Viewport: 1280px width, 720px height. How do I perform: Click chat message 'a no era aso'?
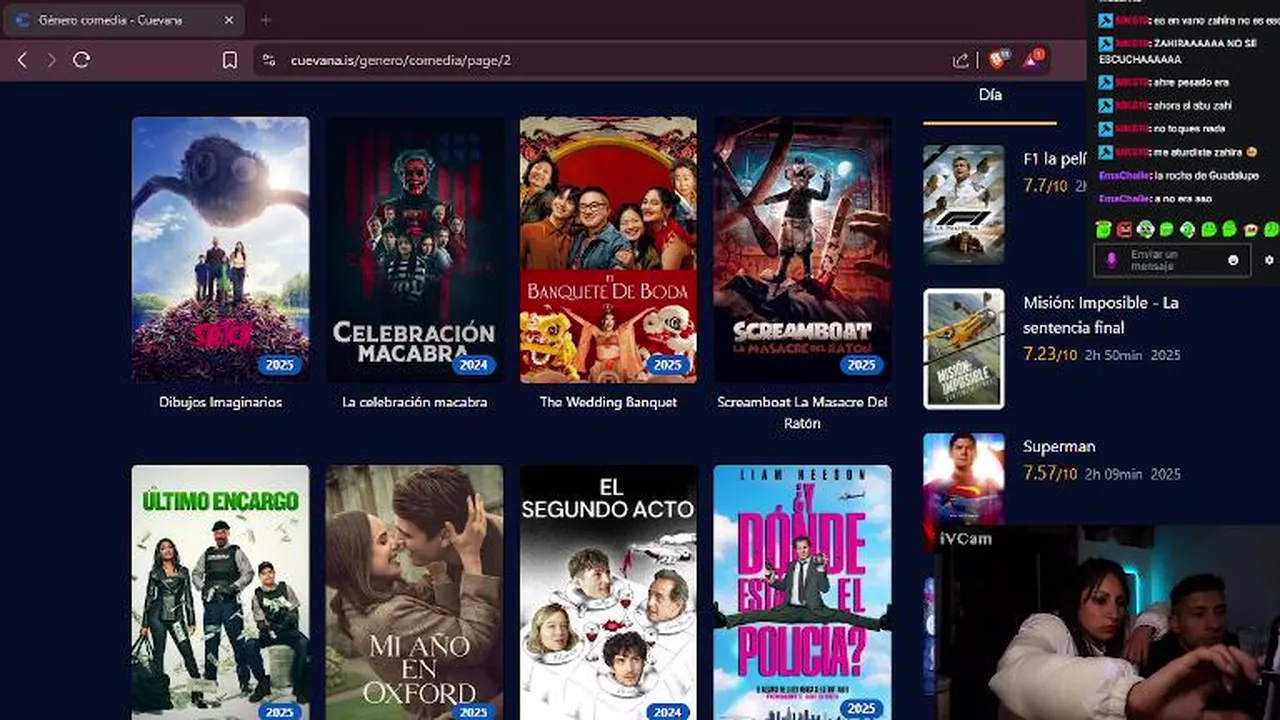click(x=1182, y=198)
